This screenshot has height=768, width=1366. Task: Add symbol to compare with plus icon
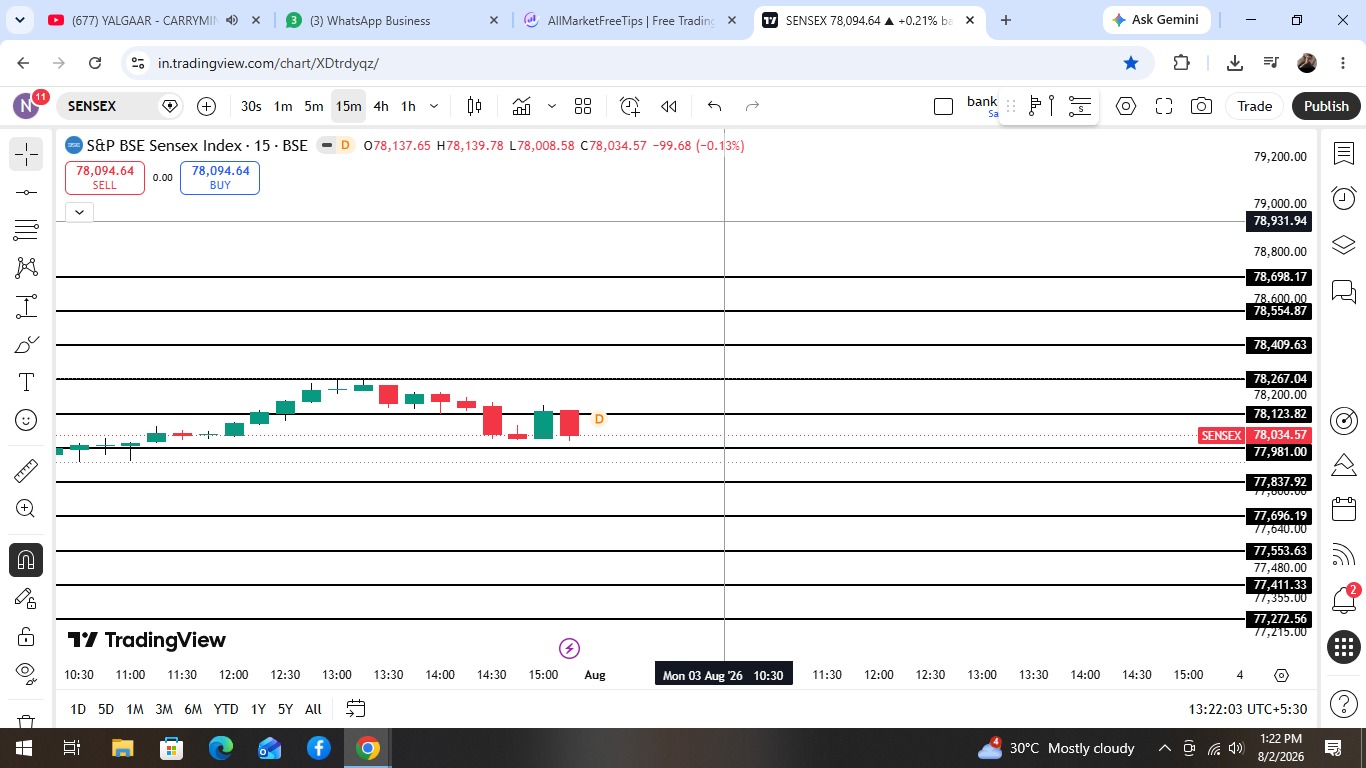click(x=207, y=106)
